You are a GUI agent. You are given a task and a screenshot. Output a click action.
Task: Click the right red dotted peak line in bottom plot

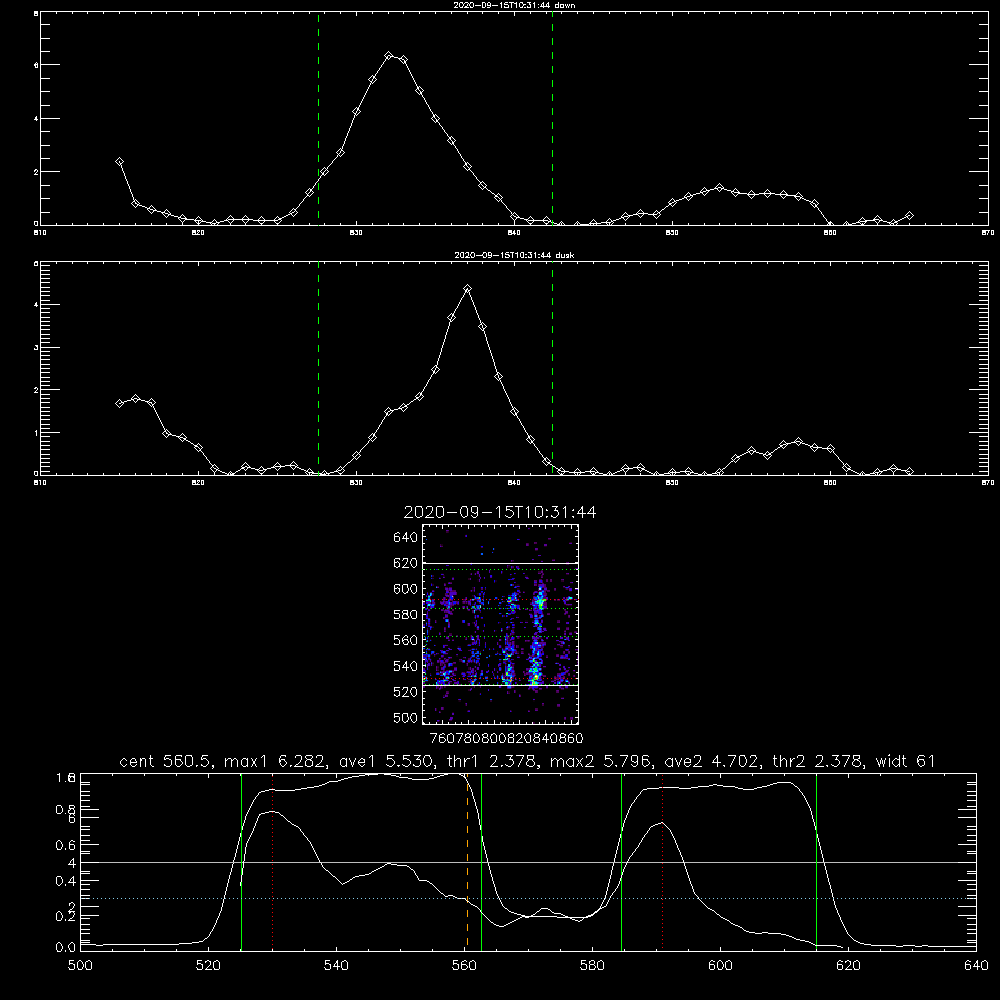pos(663,863)
